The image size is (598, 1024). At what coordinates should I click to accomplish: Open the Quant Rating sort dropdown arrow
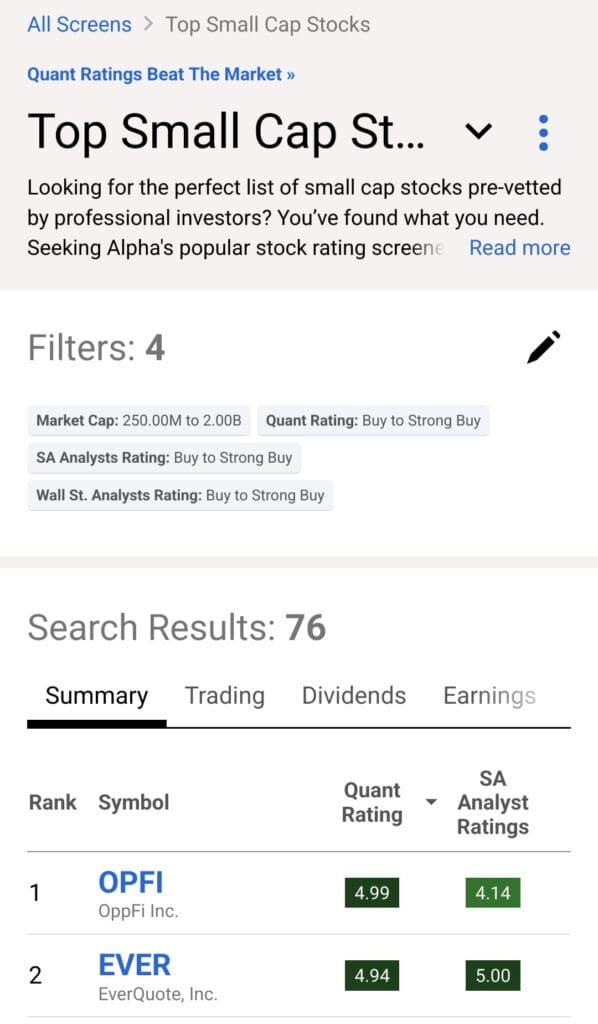pos(430,801)
